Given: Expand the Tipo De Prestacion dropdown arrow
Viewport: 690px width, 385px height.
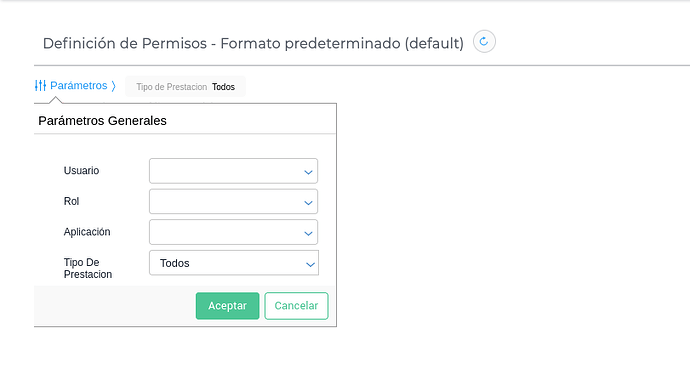Looking at the screenshot, I should (310, 264).
